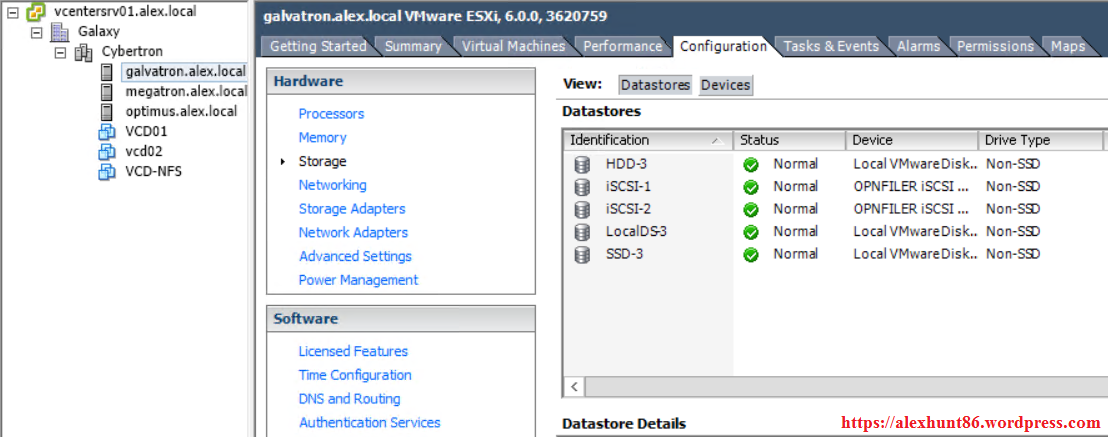Open the Permissions tab
Image resolution: width=1108 pixels, height=437 pixels.
[995, 47]
